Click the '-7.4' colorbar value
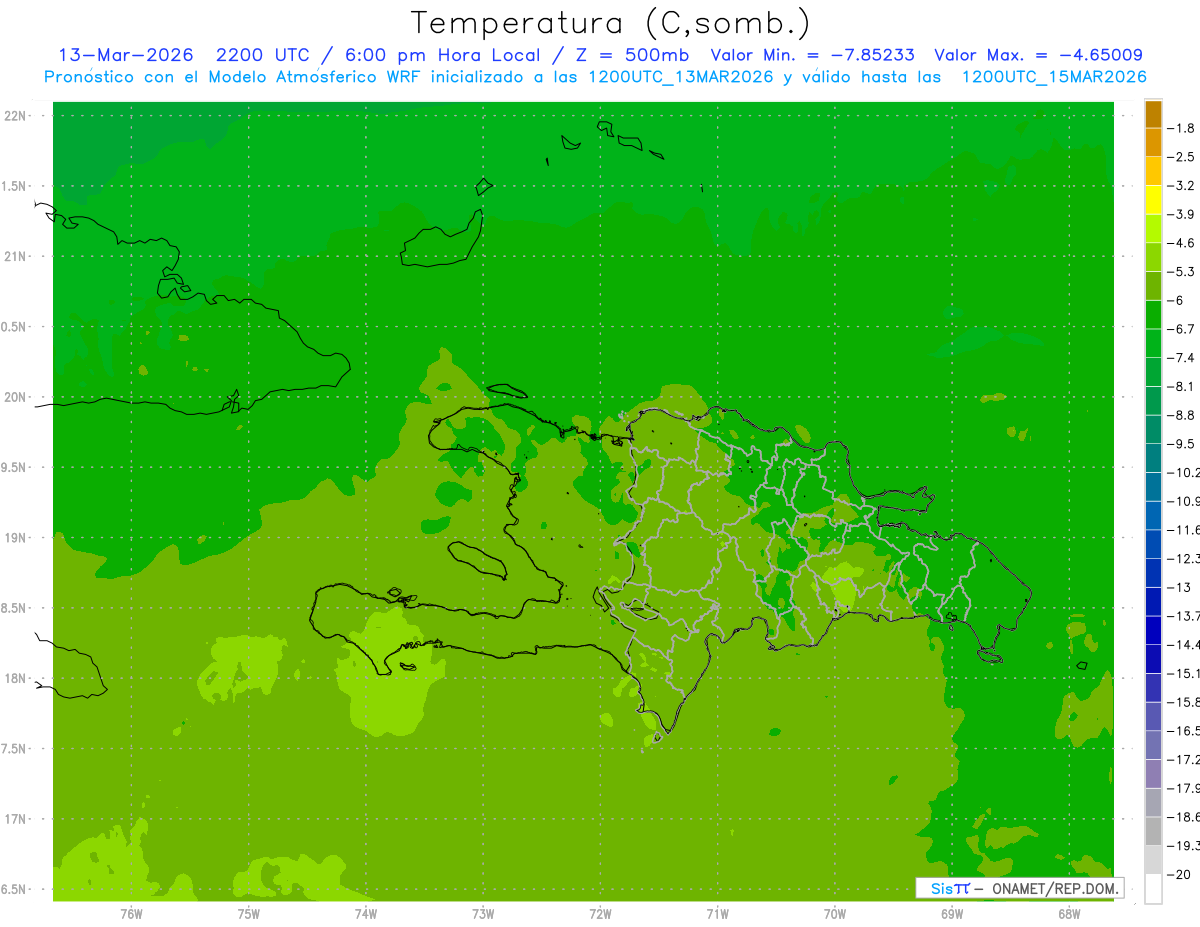The image size is (1200, 927). 1181,358
